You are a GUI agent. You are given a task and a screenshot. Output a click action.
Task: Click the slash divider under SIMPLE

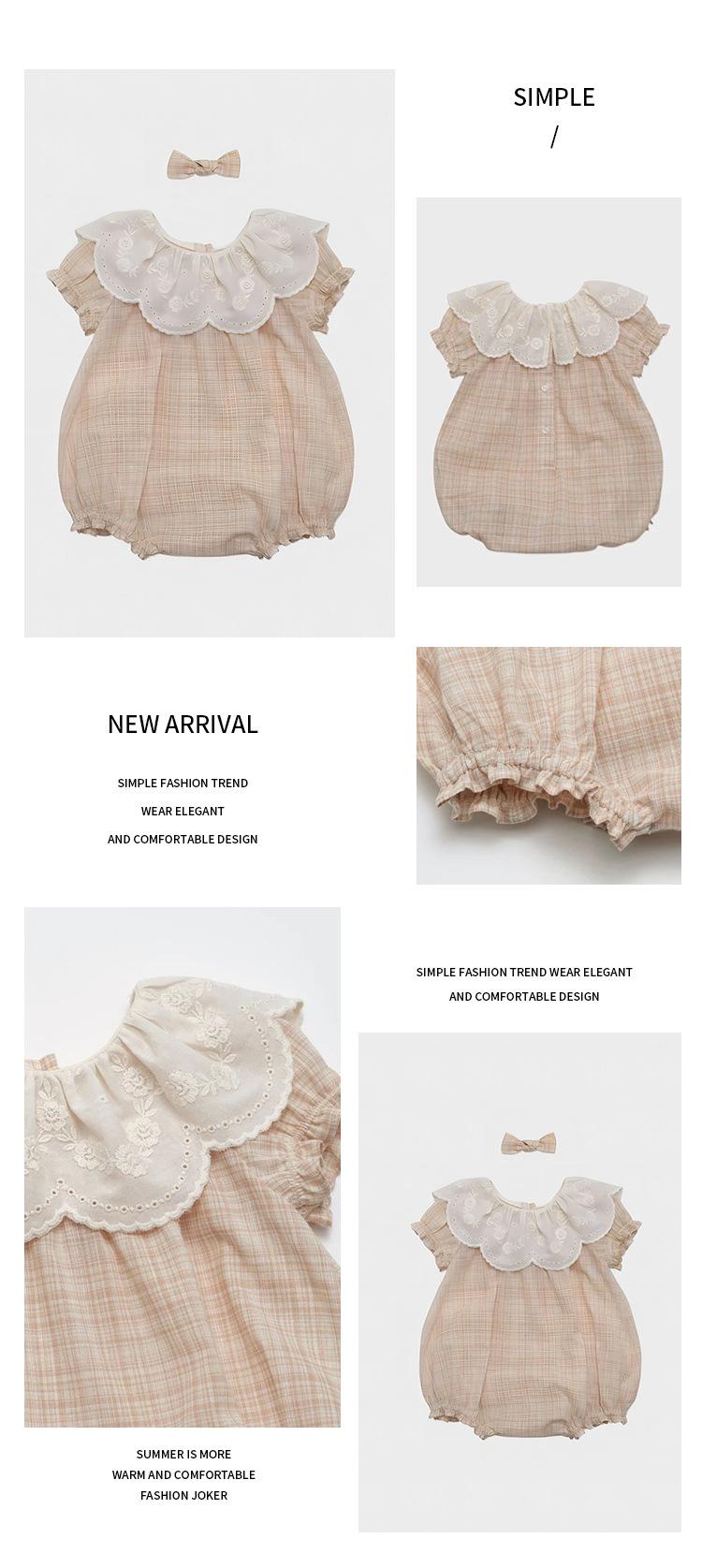pyautogui.click(x=554, y=137)
